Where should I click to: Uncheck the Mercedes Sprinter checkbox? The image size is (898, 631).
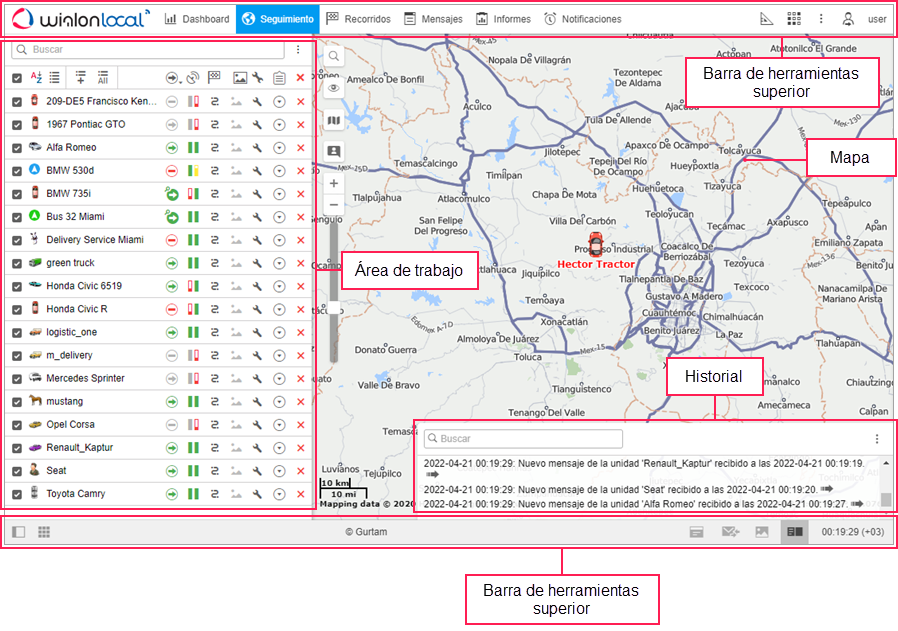click(16, 379)
